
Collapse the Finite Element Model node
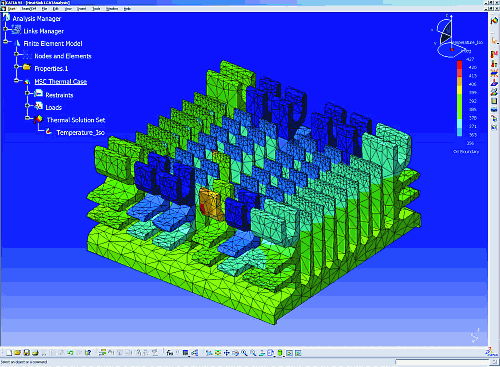pyautogui.click(x=5, y=42)
